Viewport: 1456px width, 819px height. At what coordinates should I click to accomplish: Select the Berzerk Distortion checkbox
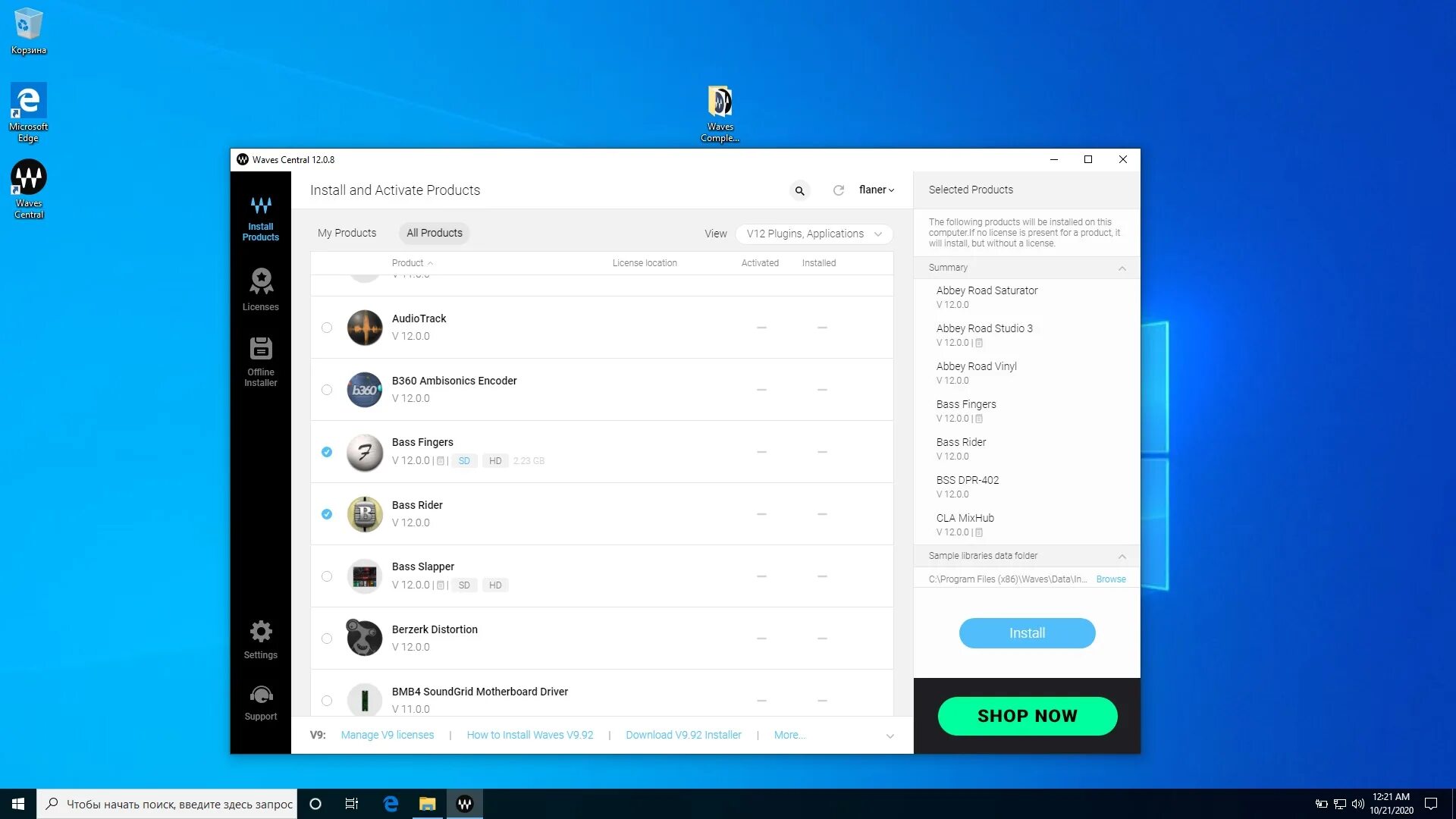327,639
